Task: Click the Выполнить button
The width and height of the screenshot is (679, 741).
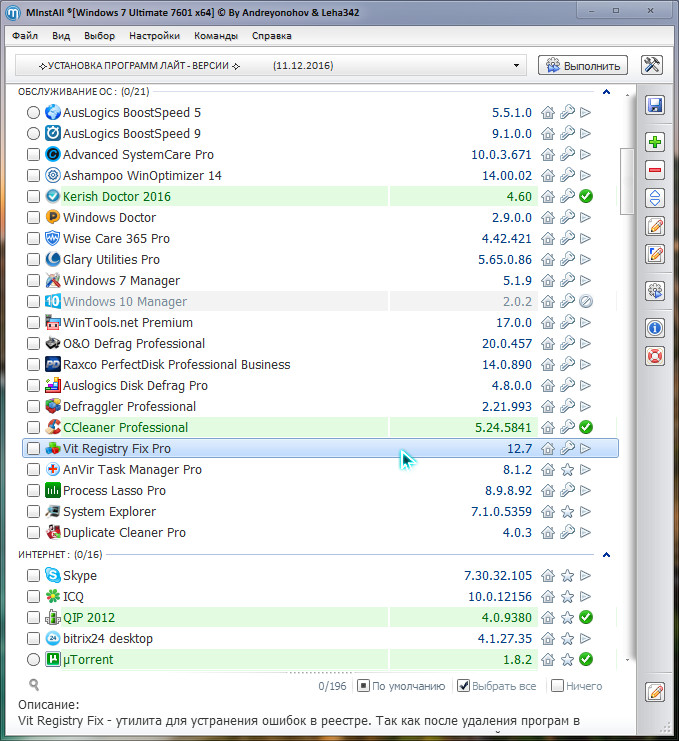Action: click(583, 65)
